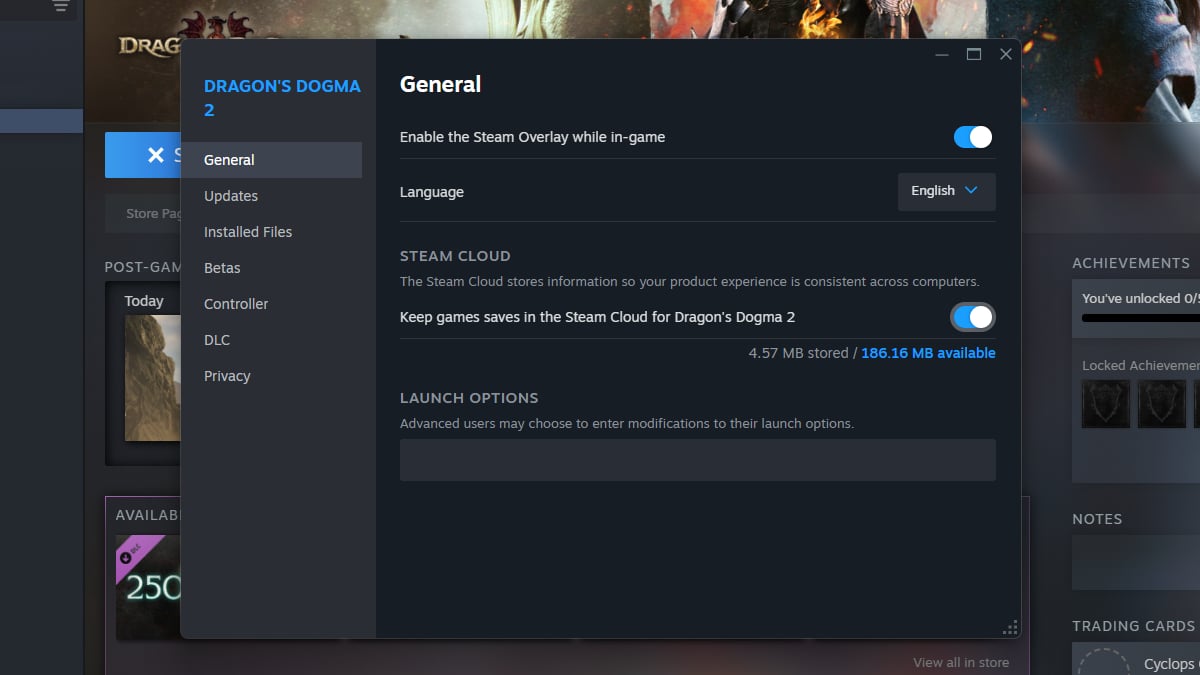Select the Betas tab
1200x675 pixels.
pos(221,268)
